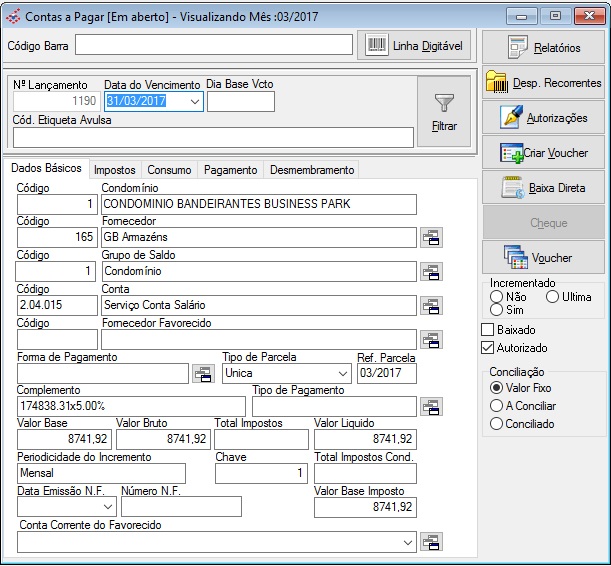Open the Tipo de Parcela dropdown
The width and height of the screenshot is (611, 566).
(x=341, y=373)
